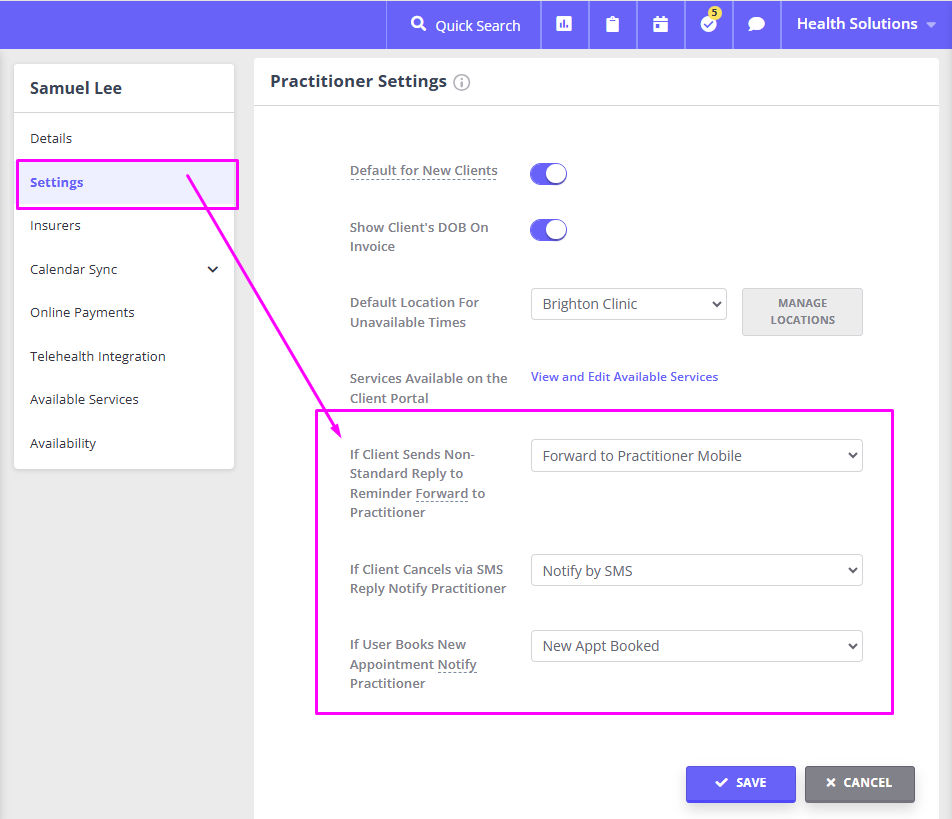Open the Brighton Clinic location dropdown
The image size is (952, 819).
[628, 304]
